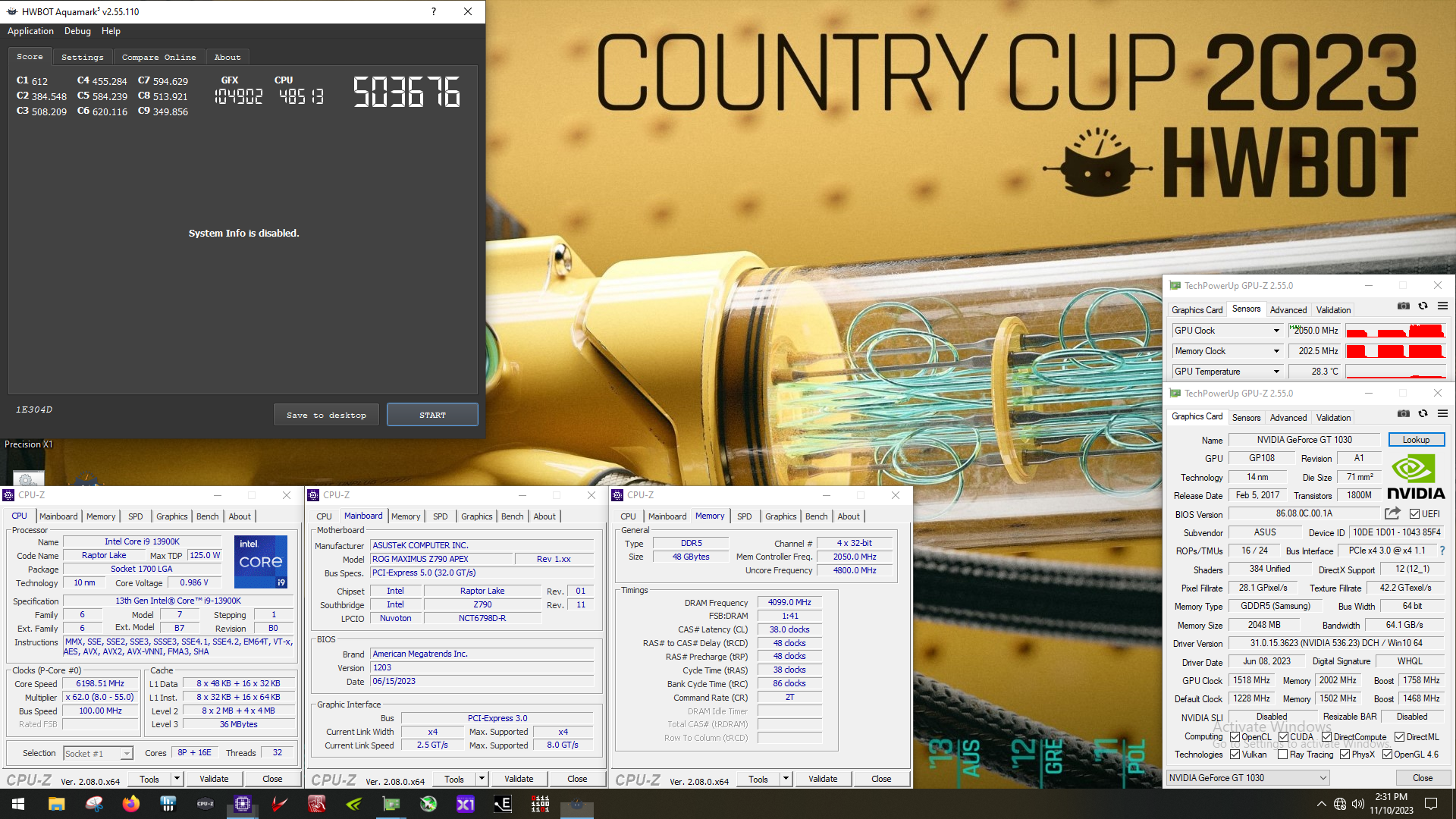Open NVIDIA green logo taskbar icon
The image size is (1456, 819).
point(354,804)
